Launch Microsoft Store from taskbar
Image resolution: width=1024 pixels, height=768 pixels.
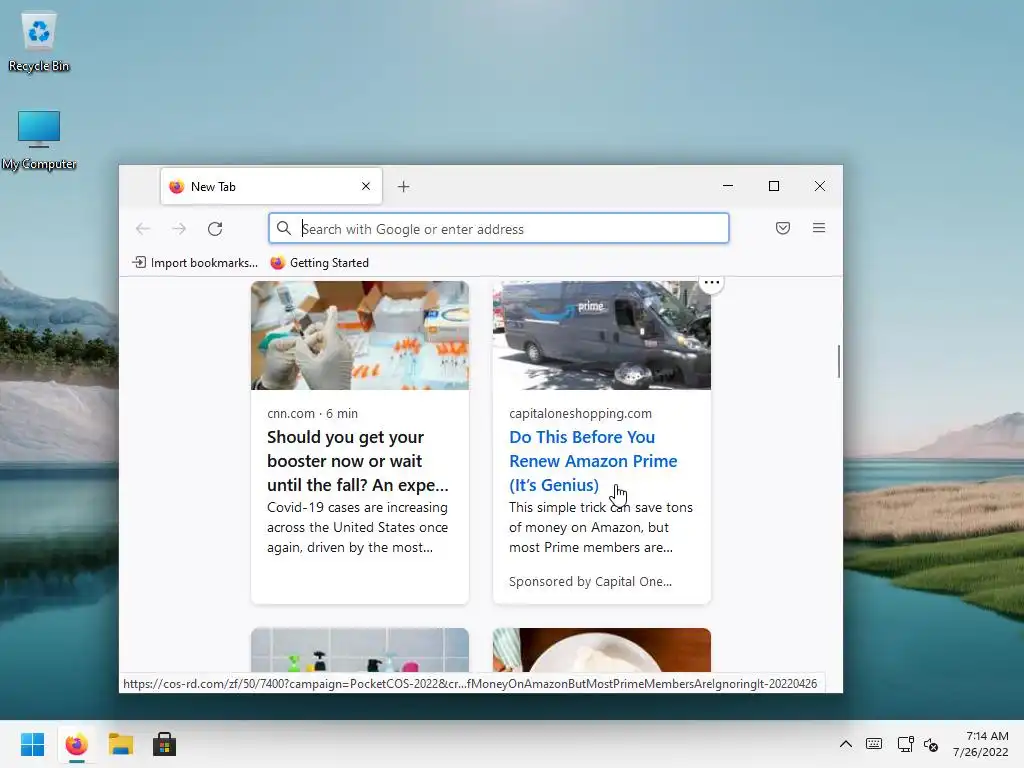165,744
